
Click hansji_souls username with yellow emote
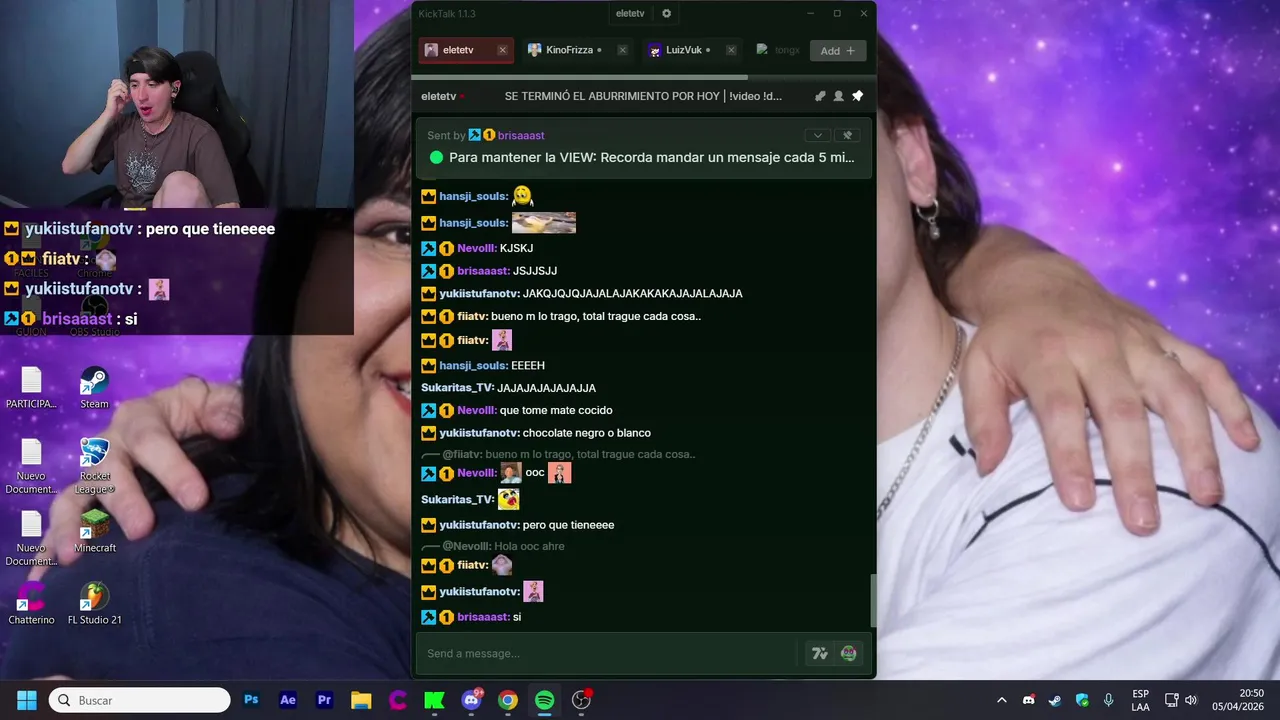(x=473, y=197)
